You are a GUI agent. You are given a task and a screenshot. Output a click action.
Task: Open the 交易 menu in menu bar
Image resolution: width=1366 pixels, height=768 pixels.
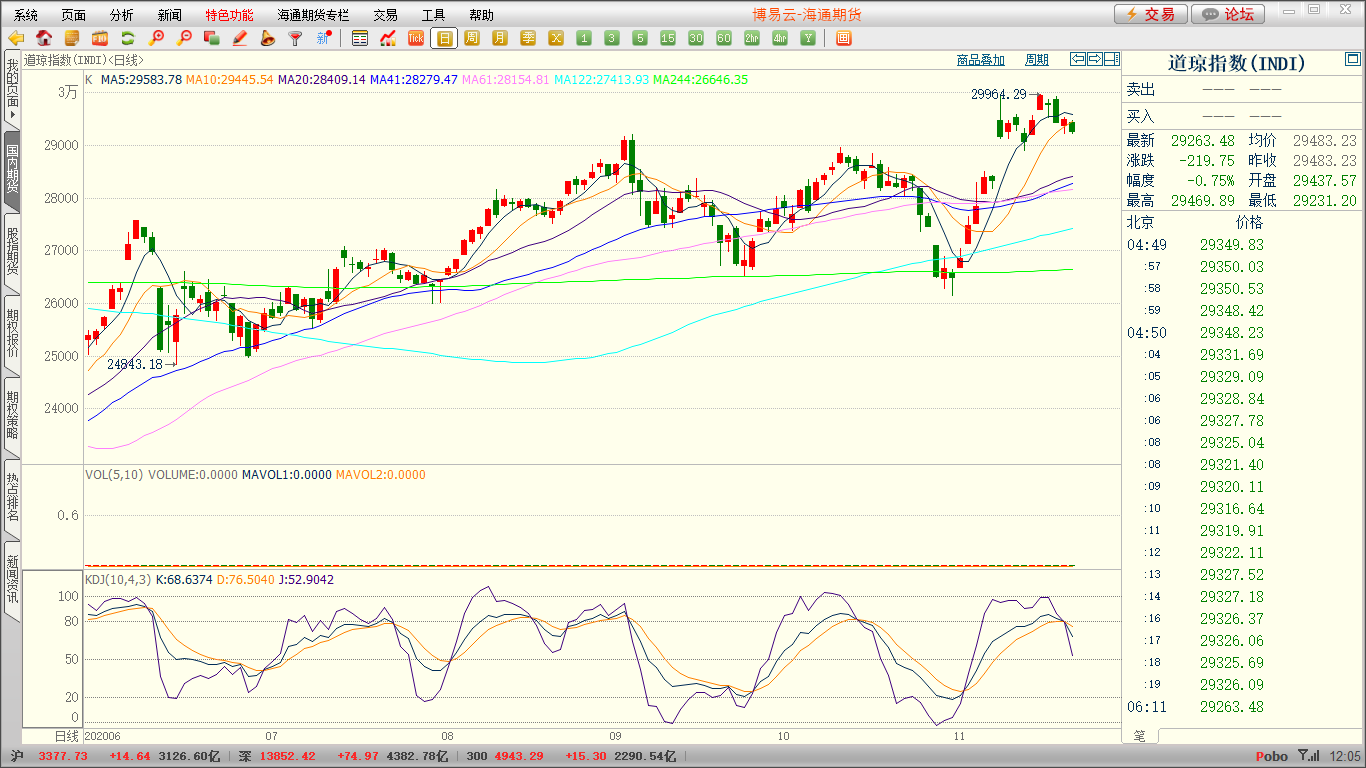tap(385, 15)
